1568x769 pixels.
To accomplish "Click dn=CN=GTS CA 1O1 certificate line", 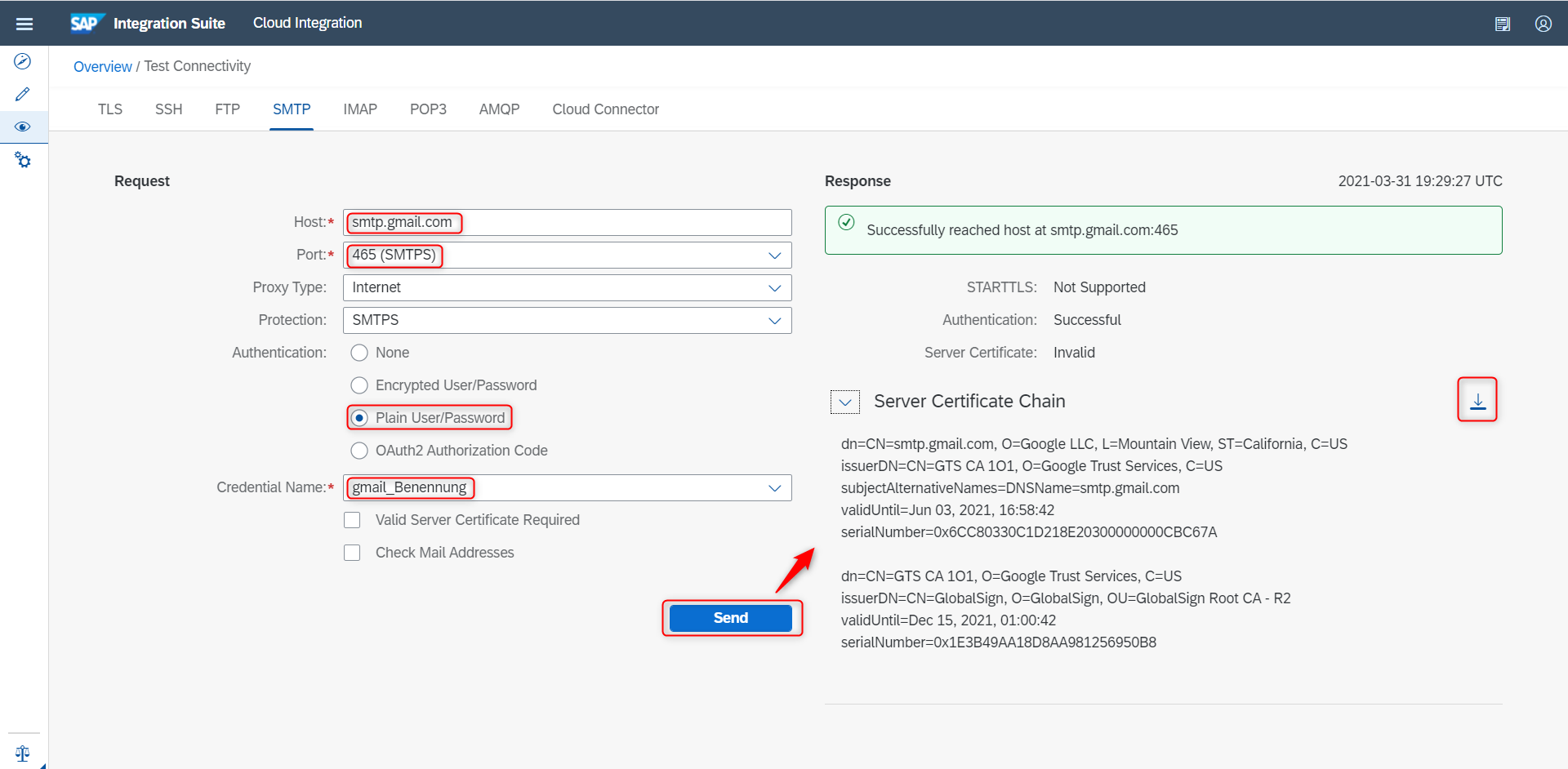I will (1011, 576).
